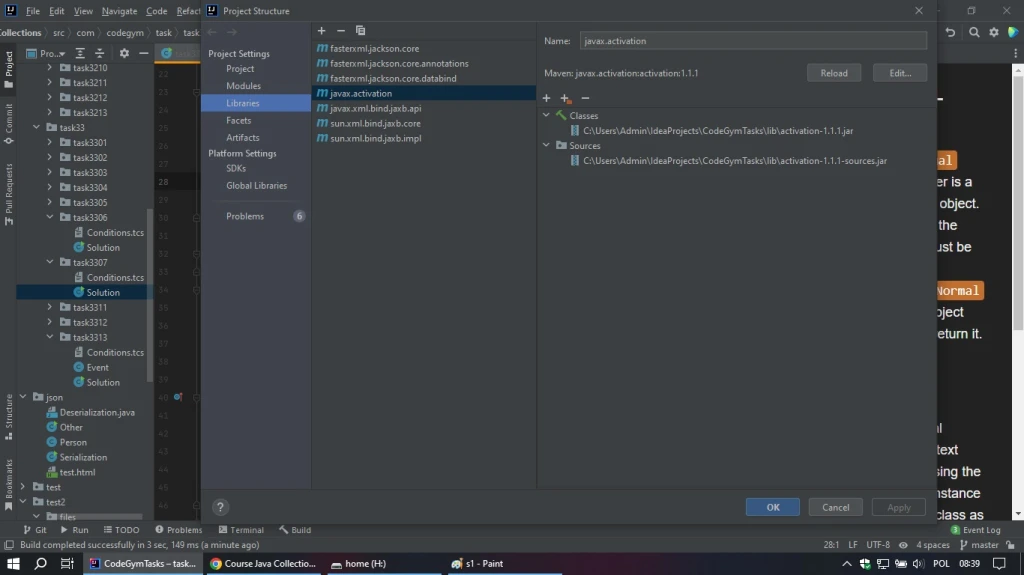
Task: Select the Artifacts settings page
Action: pos(242,137)
